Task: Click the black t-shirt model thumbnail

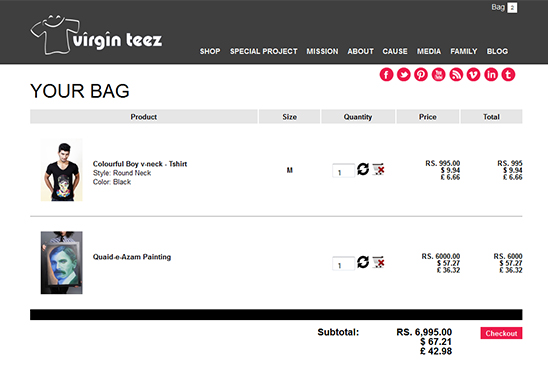Action: [62, 170]
